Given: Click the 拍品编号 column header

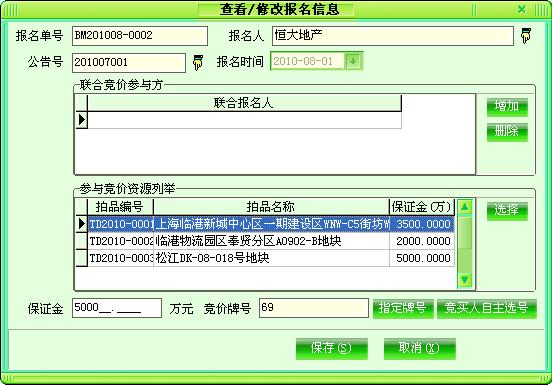Looking at the screenshot, I should (120, 207).
